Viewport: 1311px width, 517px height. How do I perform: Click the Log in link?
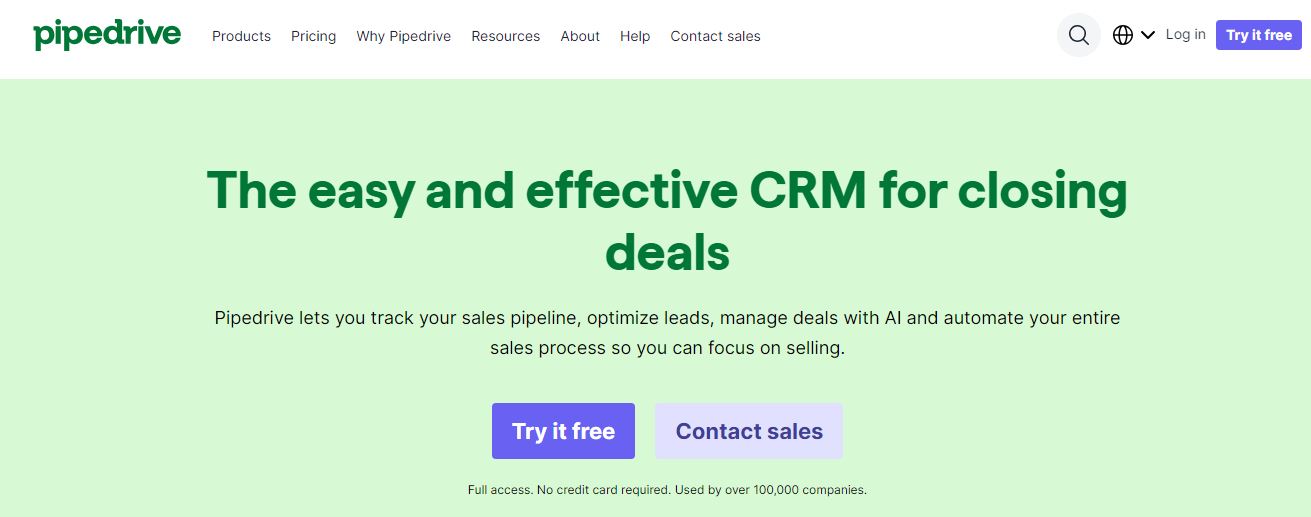pos(1185,35)
